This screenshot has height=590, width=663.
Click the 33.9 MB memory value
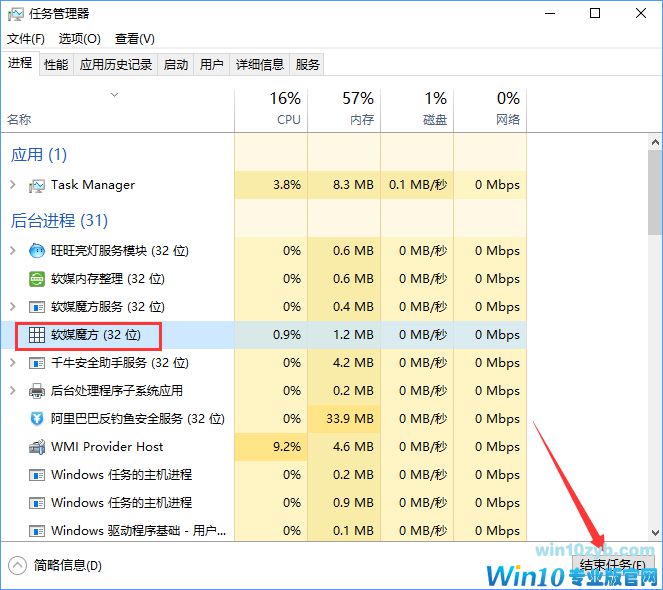[350, 419]
